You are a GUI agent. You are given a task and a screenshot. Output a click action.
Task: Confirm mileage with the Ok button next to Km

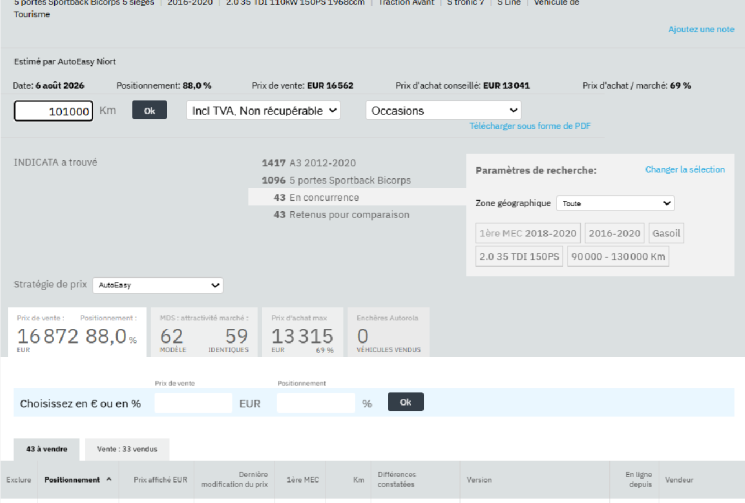point(149,110)
